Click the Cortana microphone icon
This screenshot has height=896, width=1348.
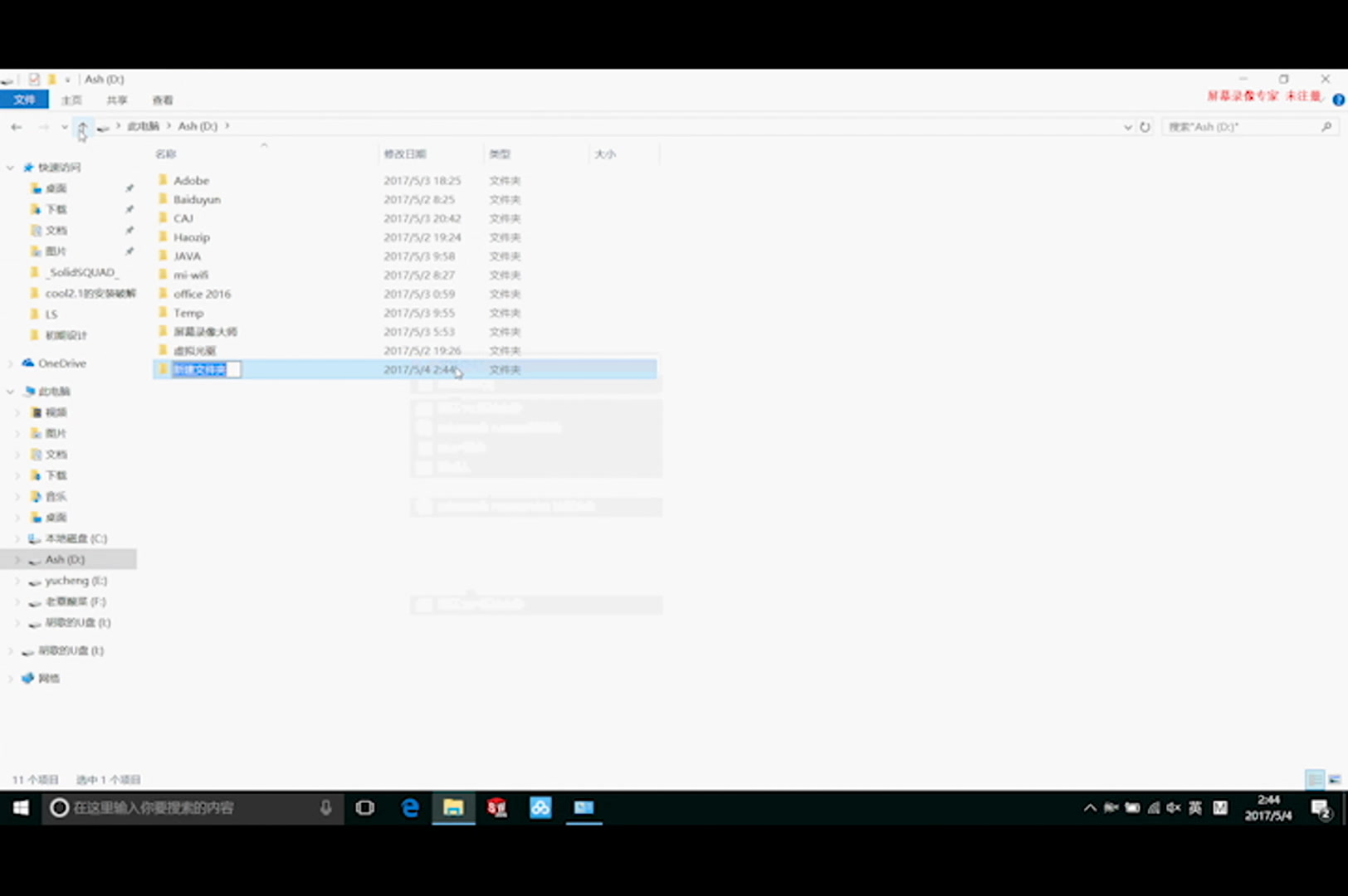coord(326,808)
